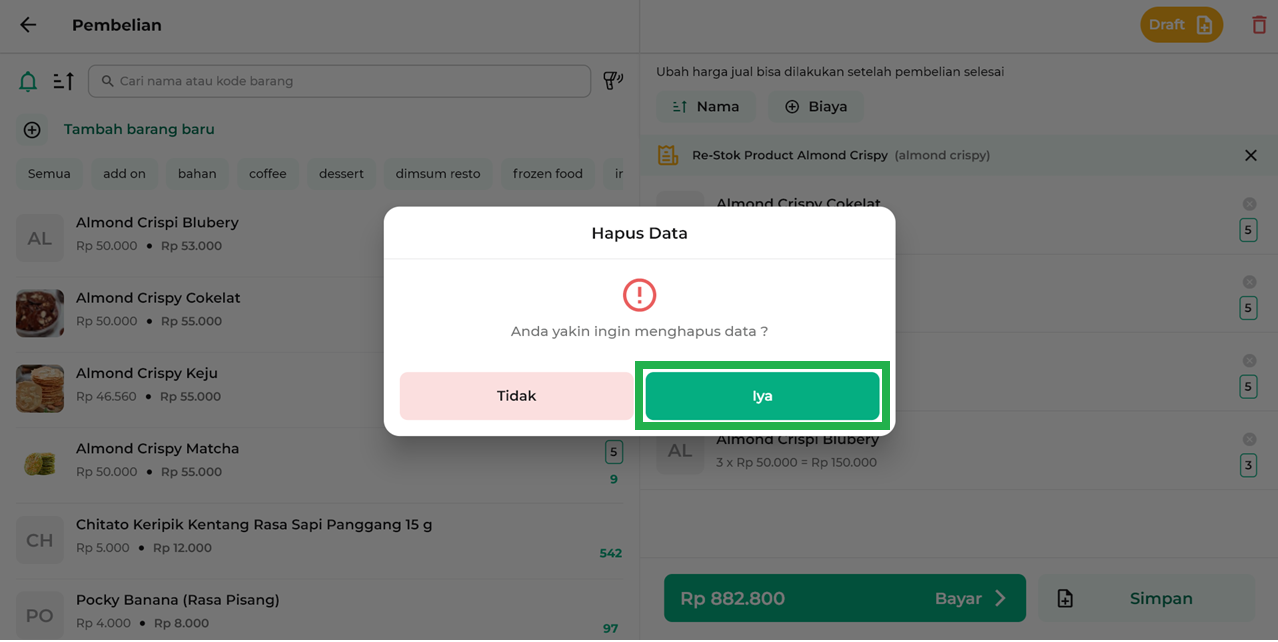This screenshot has height=642, width=1278.
Task: Confirm deletion with the Iya button
Action: [x=762, y=396]
